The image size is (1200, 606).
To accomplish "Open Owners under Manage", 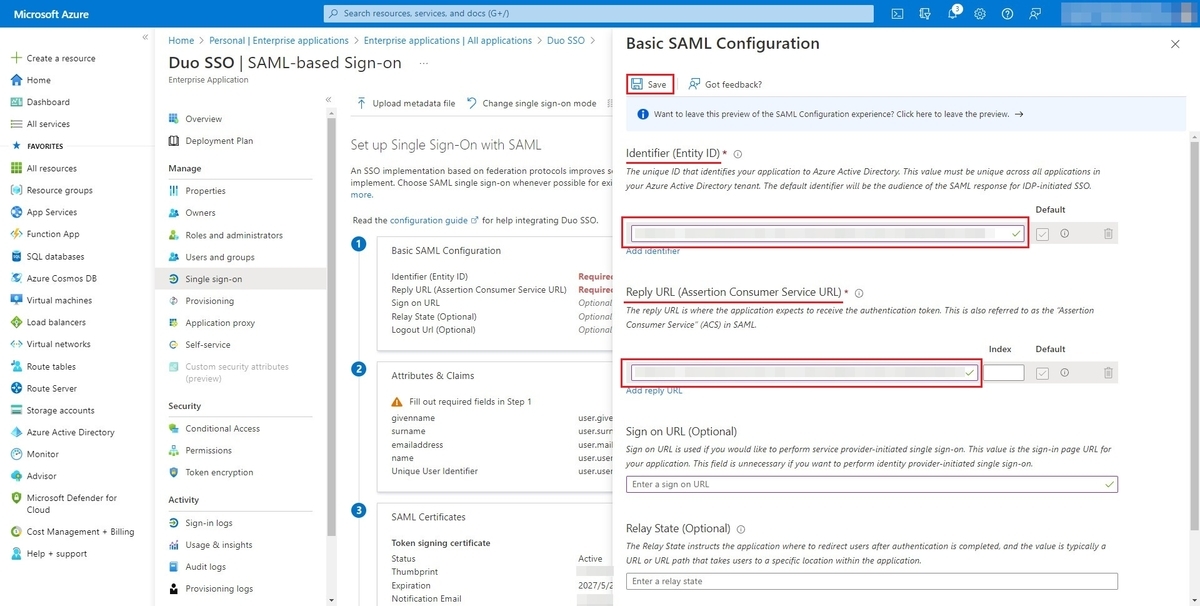I will (200, 213).
